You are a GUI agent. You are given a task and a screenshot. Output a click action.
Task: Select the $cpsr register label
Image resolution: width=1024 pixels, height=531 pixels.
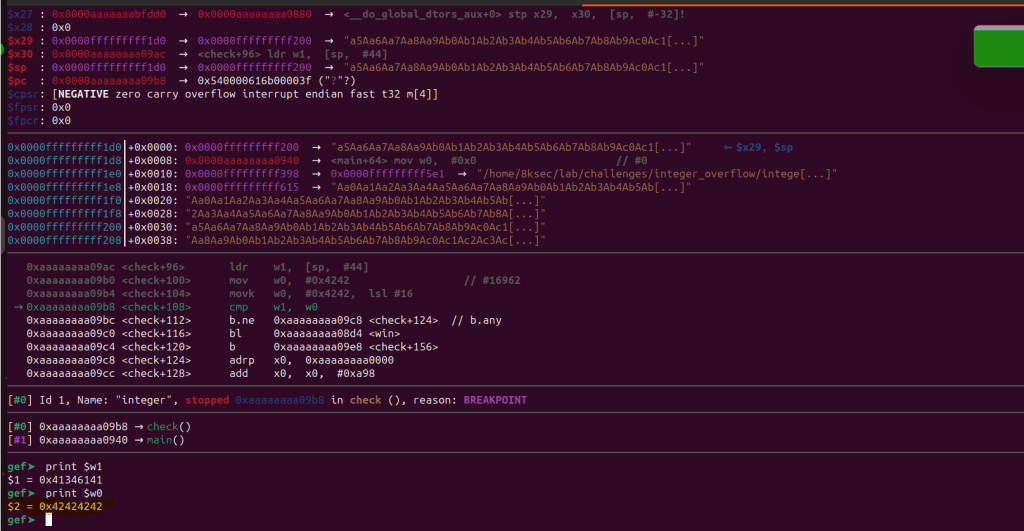tap(24, 94)
